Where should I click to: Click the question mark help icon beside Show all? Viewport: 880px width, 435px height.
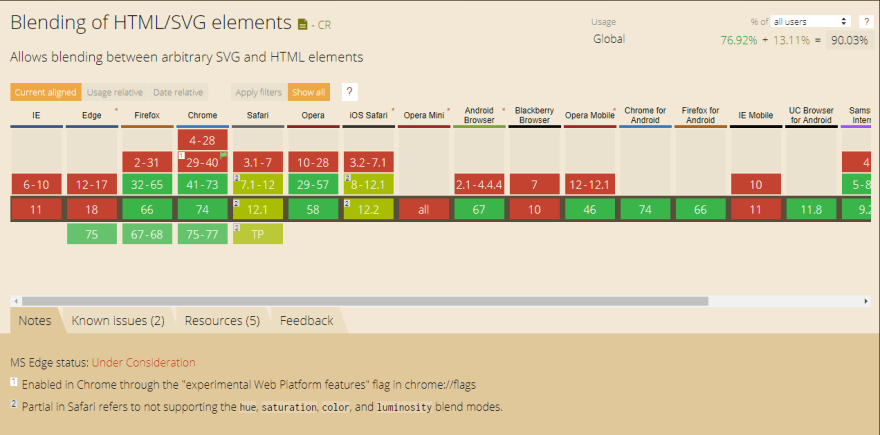tap(350, 92)
